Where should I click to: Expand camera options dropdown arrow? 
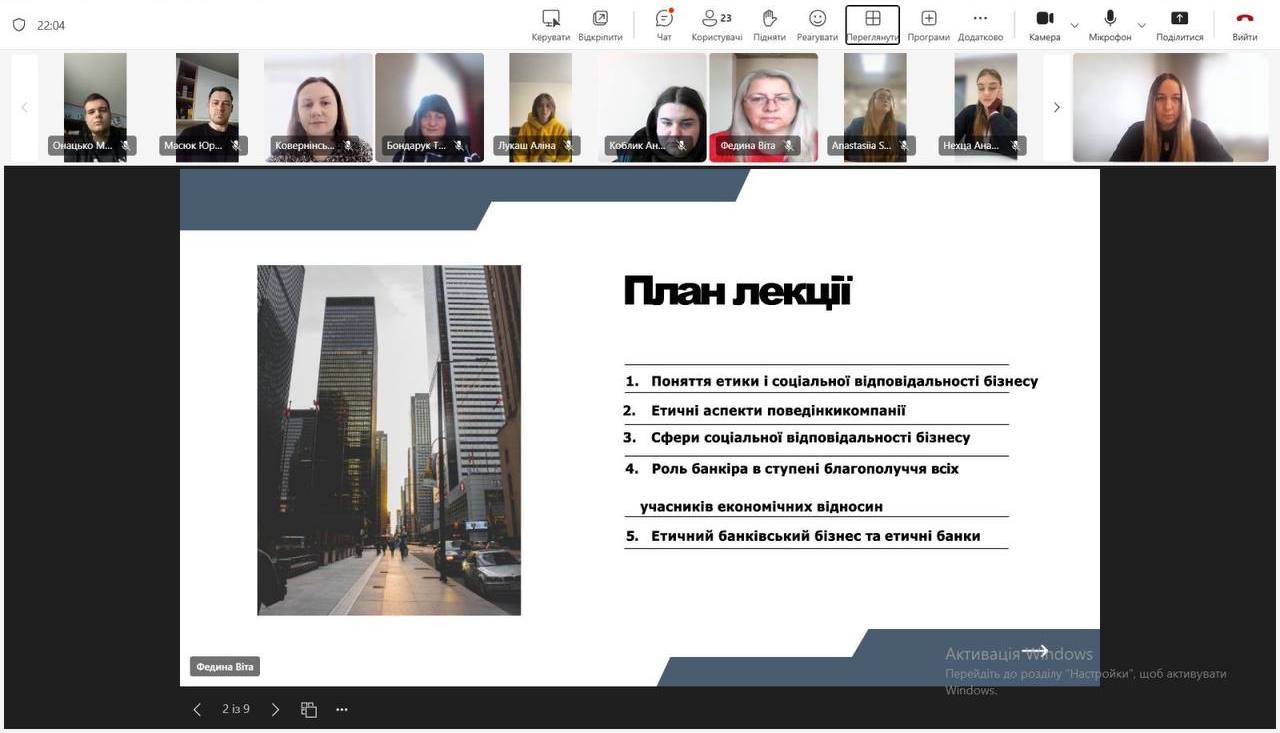1075,25
